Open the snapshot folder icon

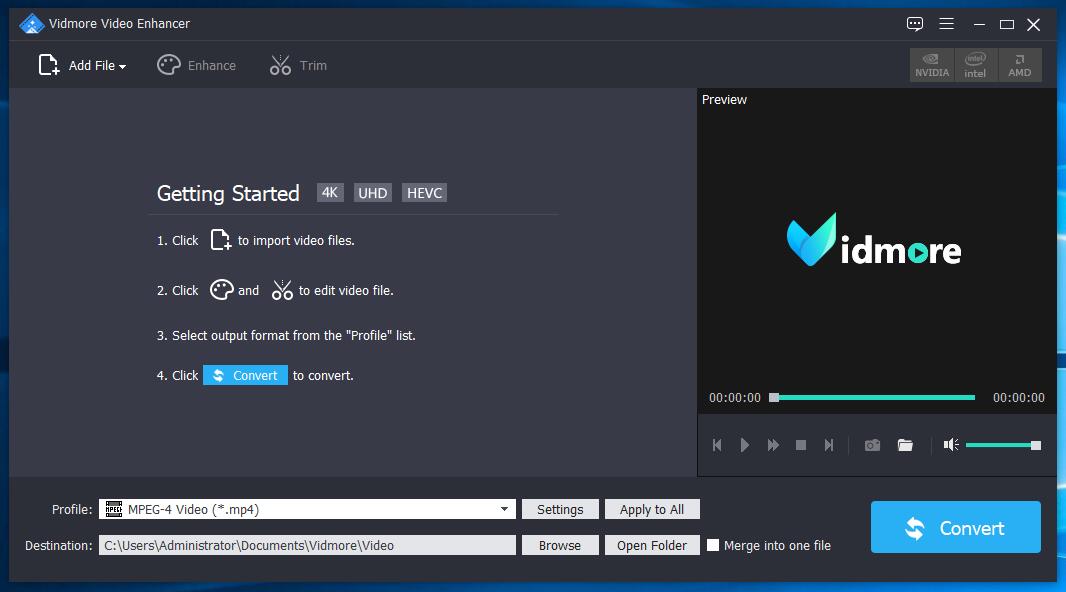(x=905, y=445)
